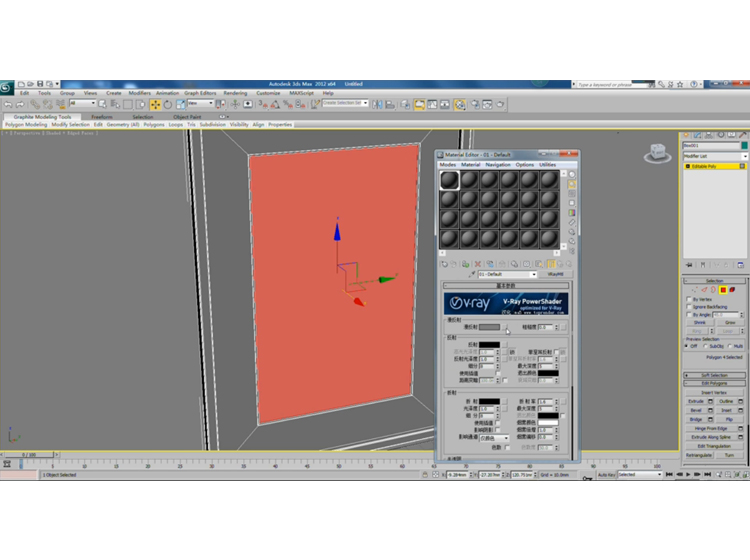Click the red X reset material icon
The height and width of the screenshot is (560, 750).
coord(478,264)
